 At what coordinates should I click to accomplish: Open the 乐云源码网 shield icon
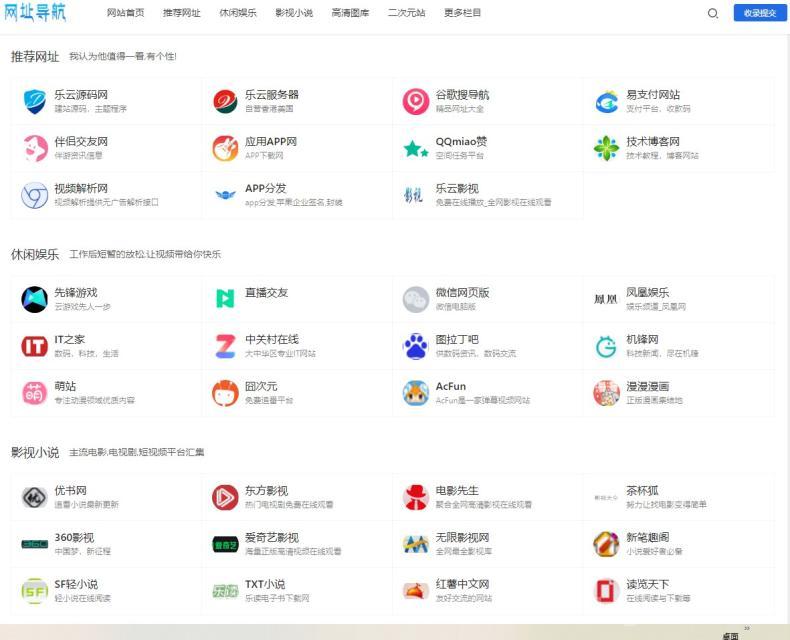pyautogui.click(x=35, y=101)
